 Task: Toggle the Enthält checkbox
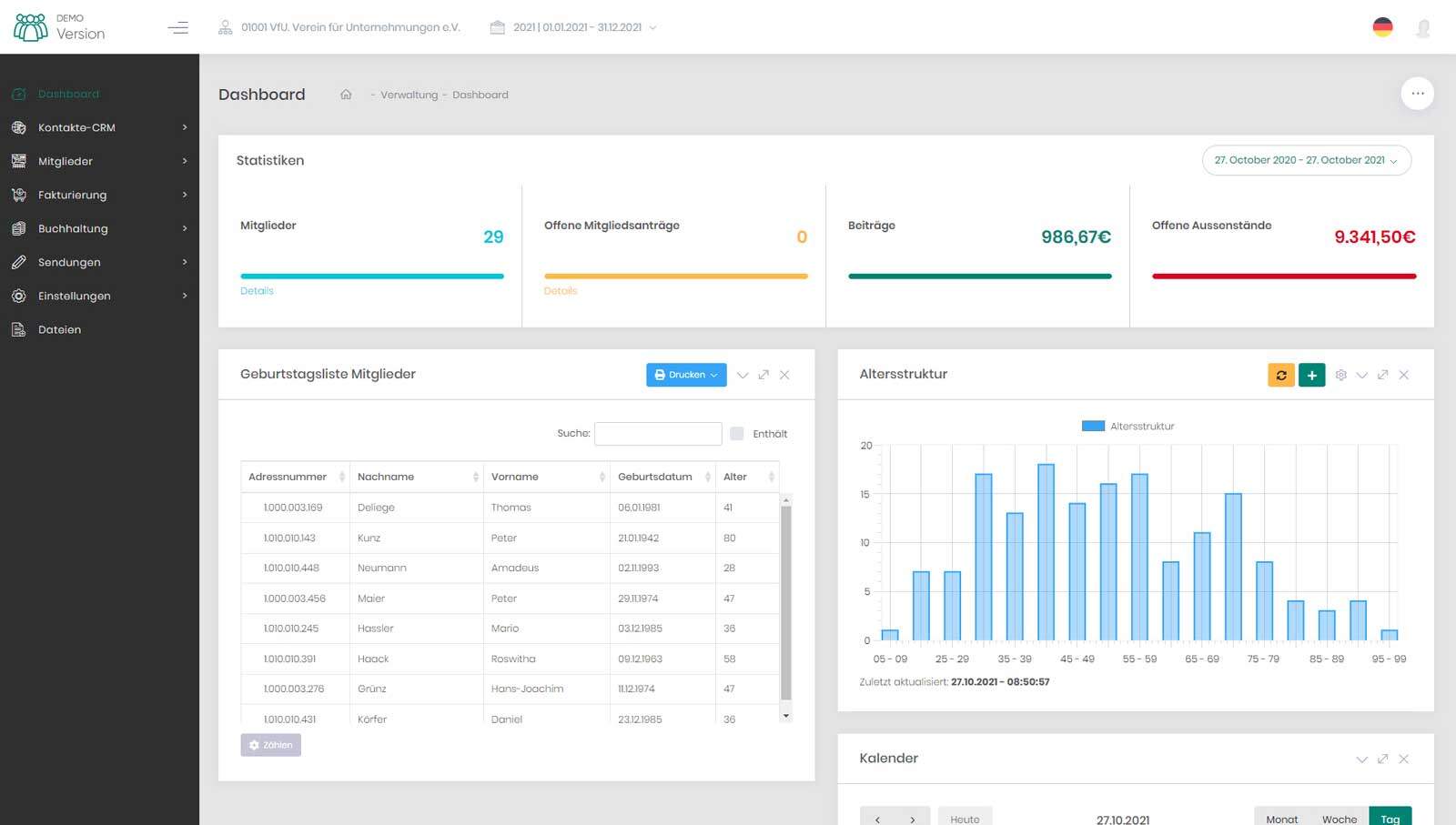(737, 434)
